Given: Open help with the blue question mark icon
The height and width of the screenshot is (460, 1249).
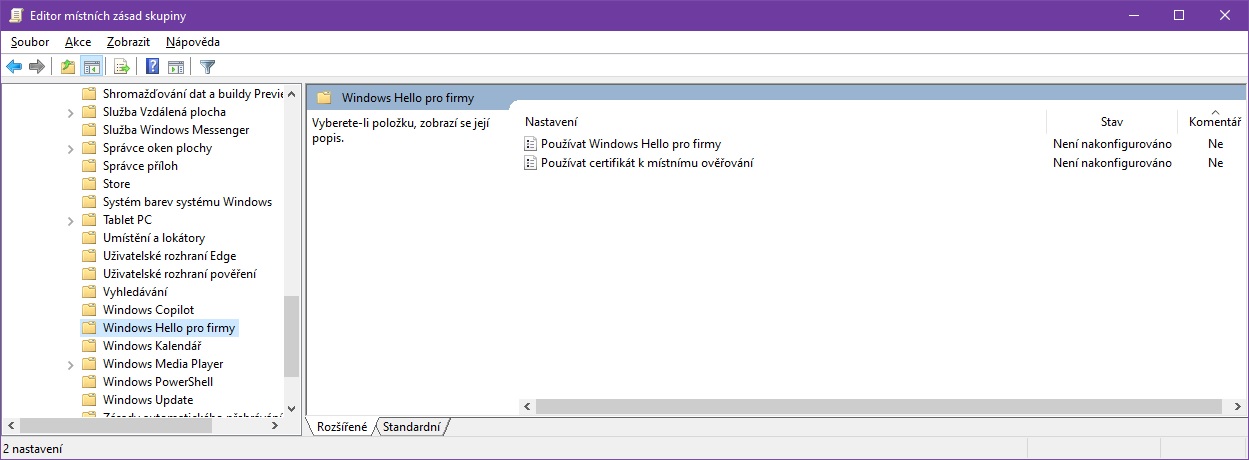Looking at the screenshot, I should point(153,67).
